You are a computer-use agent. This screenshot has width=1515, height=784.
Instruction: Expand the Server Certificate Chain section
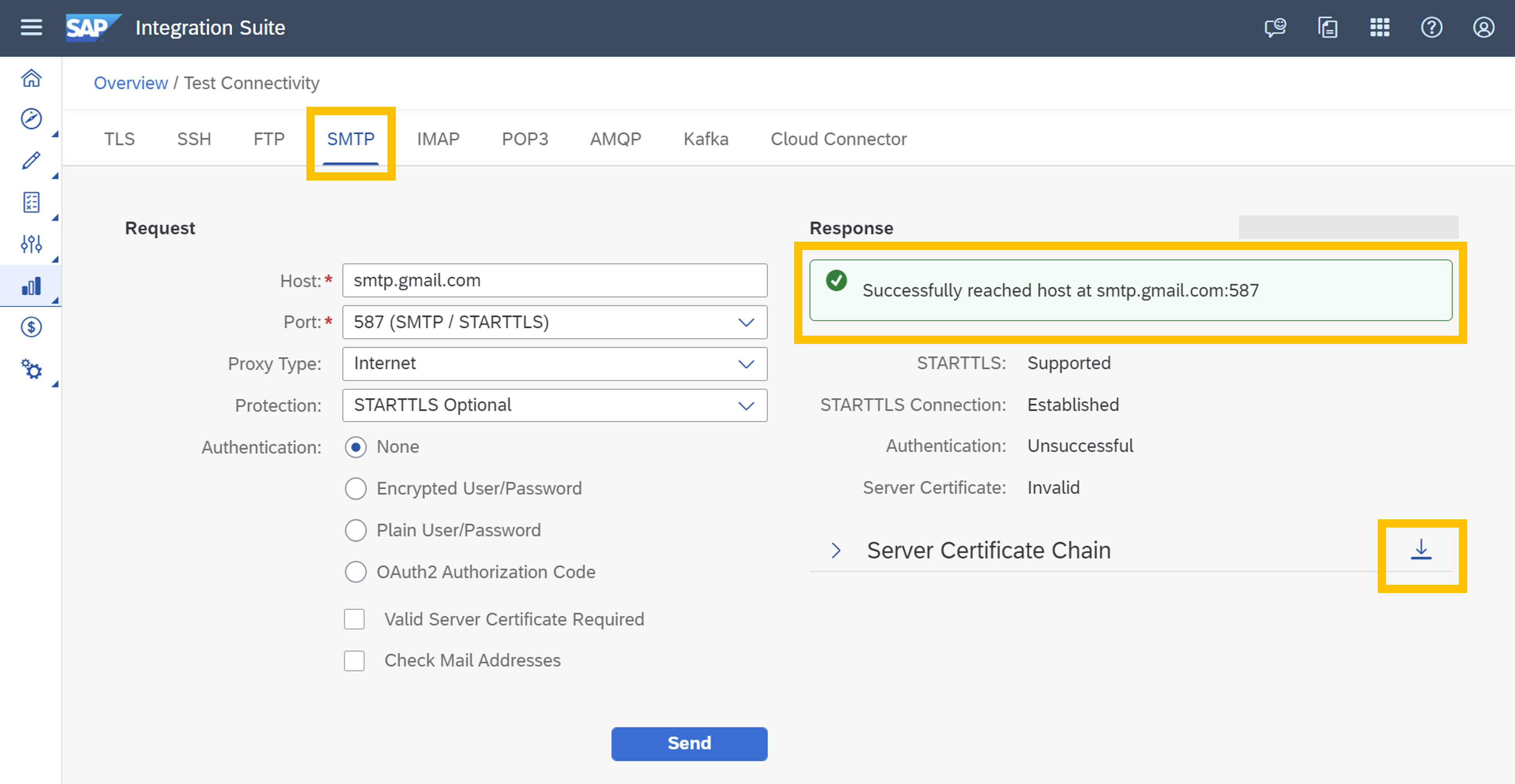pyautogui.click(x=836, y=550)
